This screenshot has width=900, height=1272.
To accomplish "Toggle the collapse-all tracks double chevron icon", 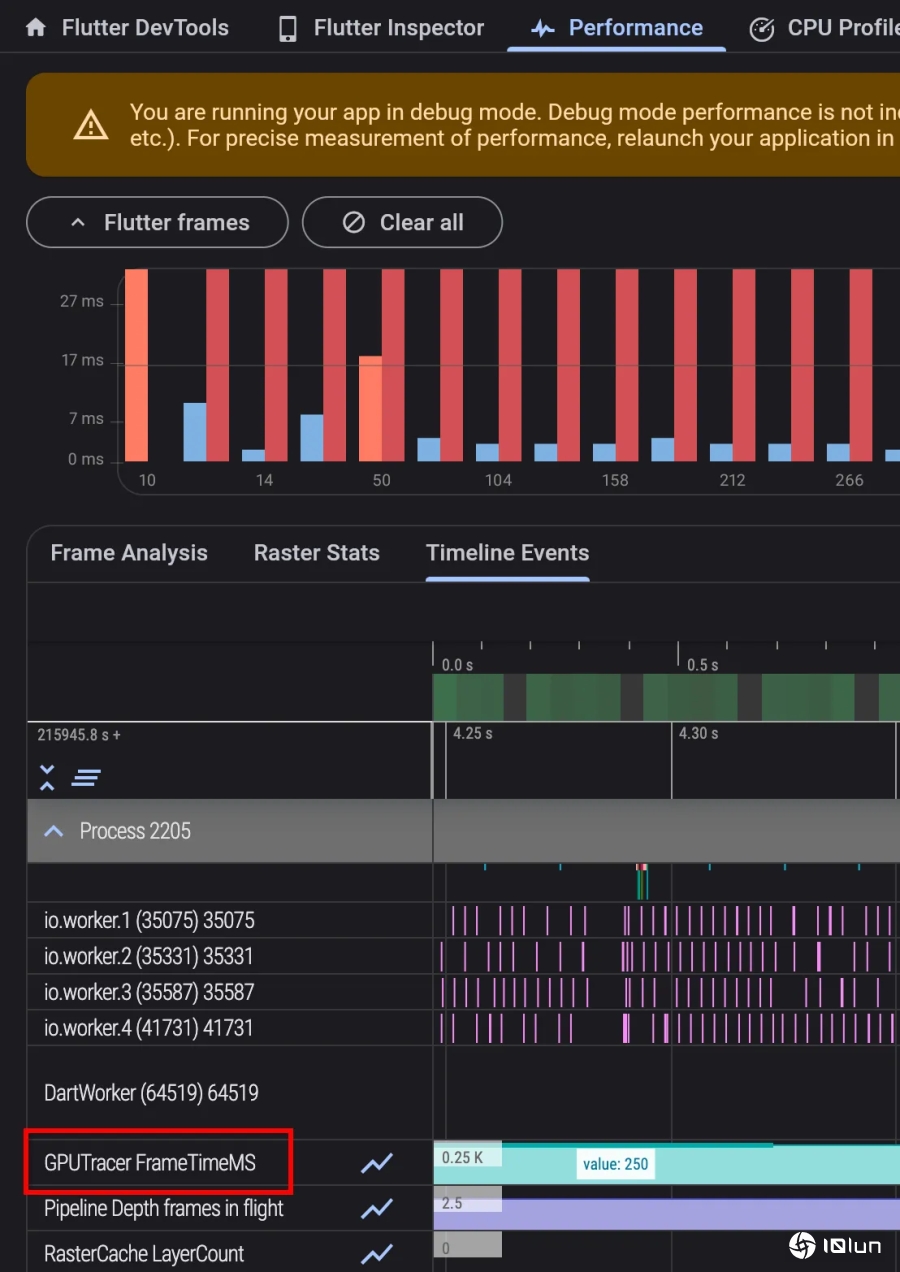I will pos(47,777).
